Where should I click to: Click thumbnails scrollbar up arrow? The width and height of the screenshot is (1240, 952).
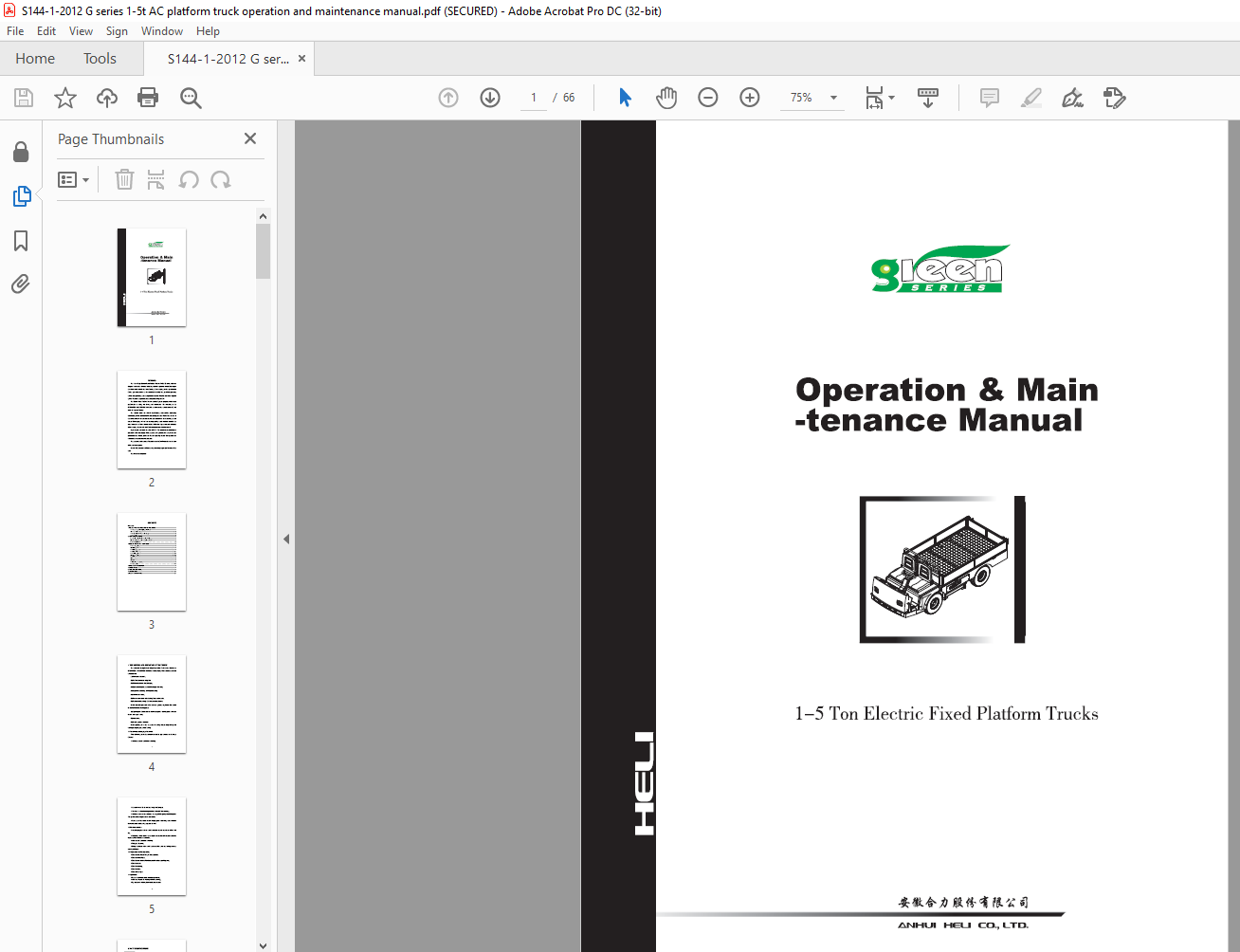[x=263, y=216]
